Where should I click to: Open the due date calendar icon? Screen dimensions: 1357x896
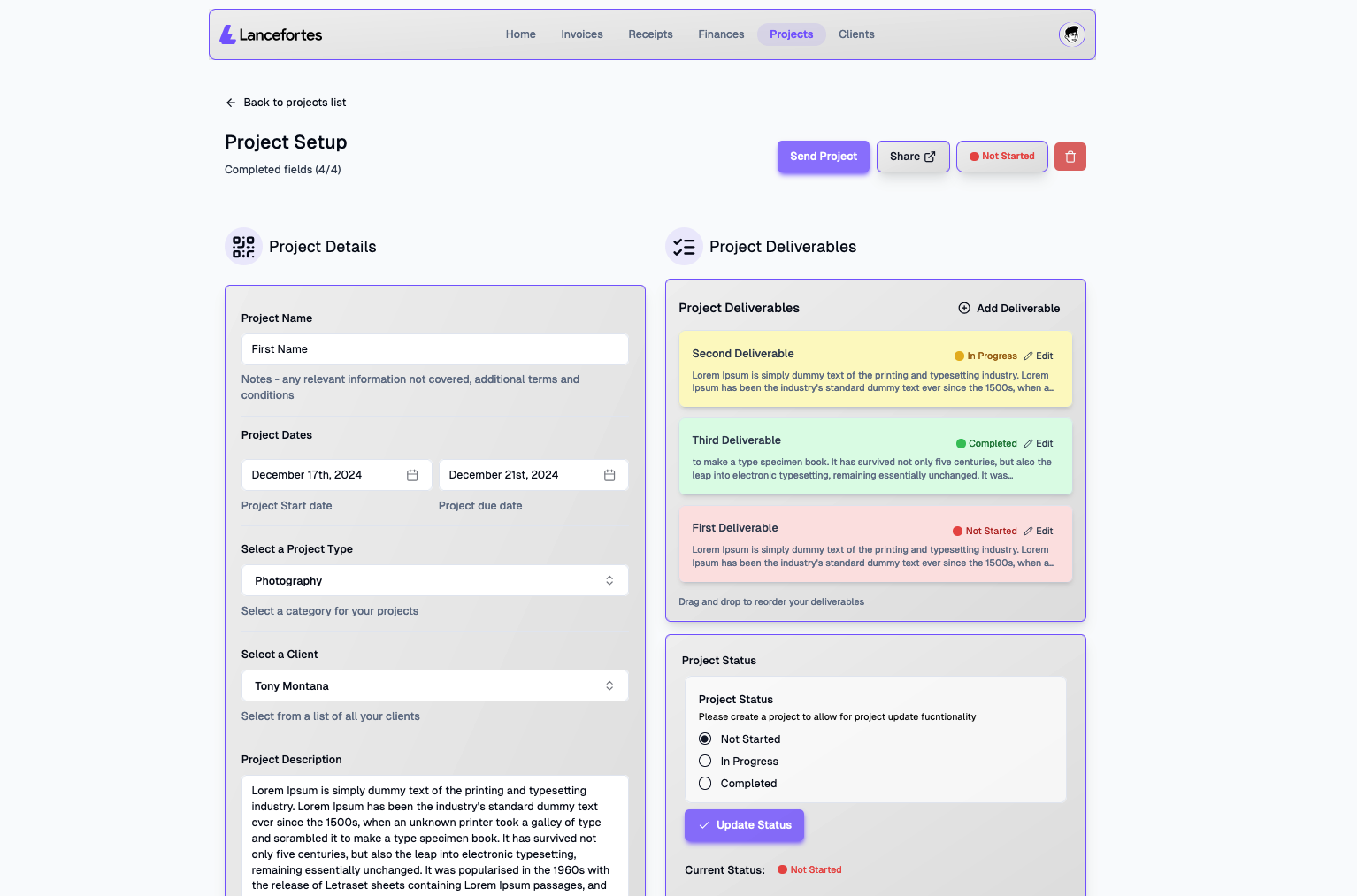click(x=609, y=475)
